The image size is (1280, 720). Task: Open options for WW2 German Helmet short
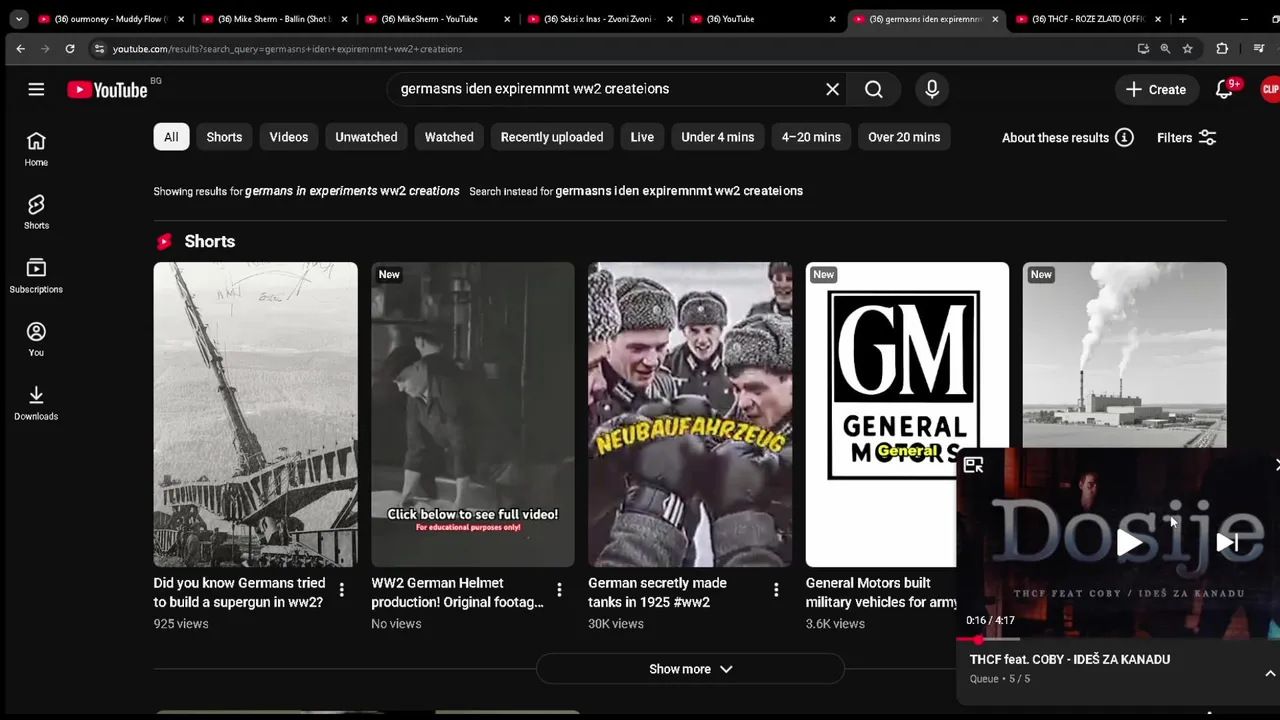(x=559, y=590)
